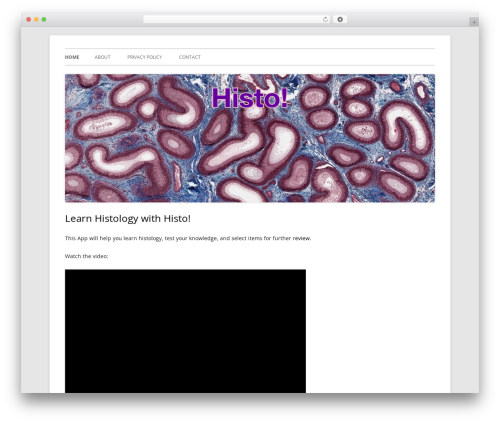
Task: Open a new tab with the plus button
Action: click(x=474, y=22)
